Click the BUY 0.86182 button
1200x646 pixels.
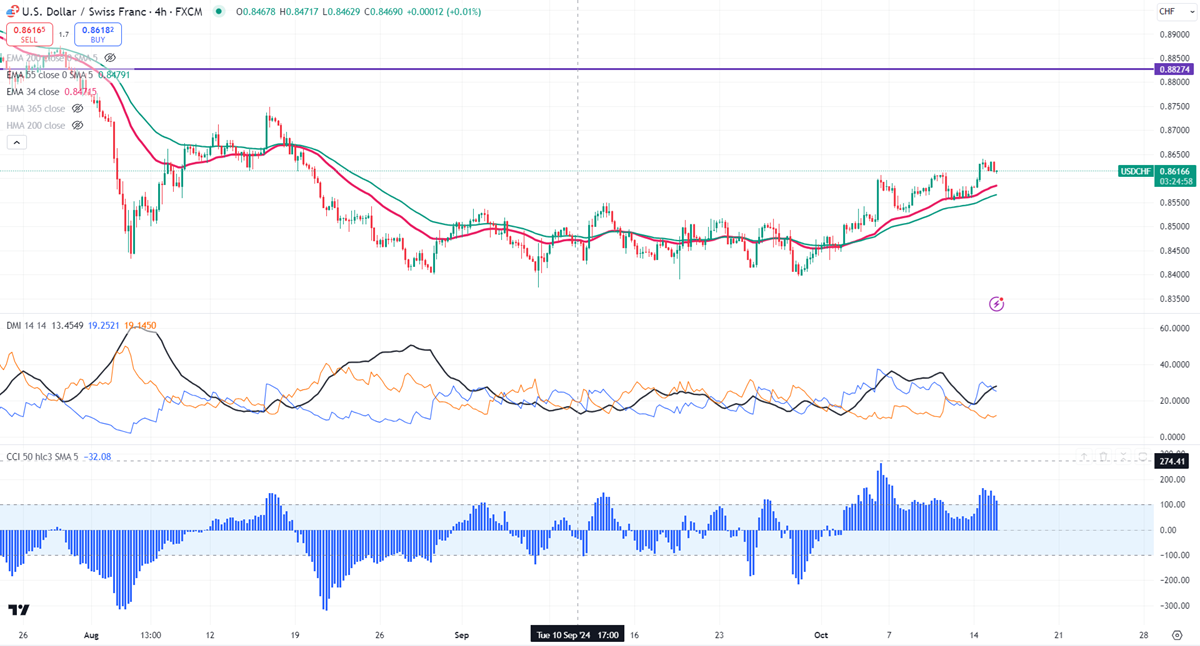(x=98, y=35)
